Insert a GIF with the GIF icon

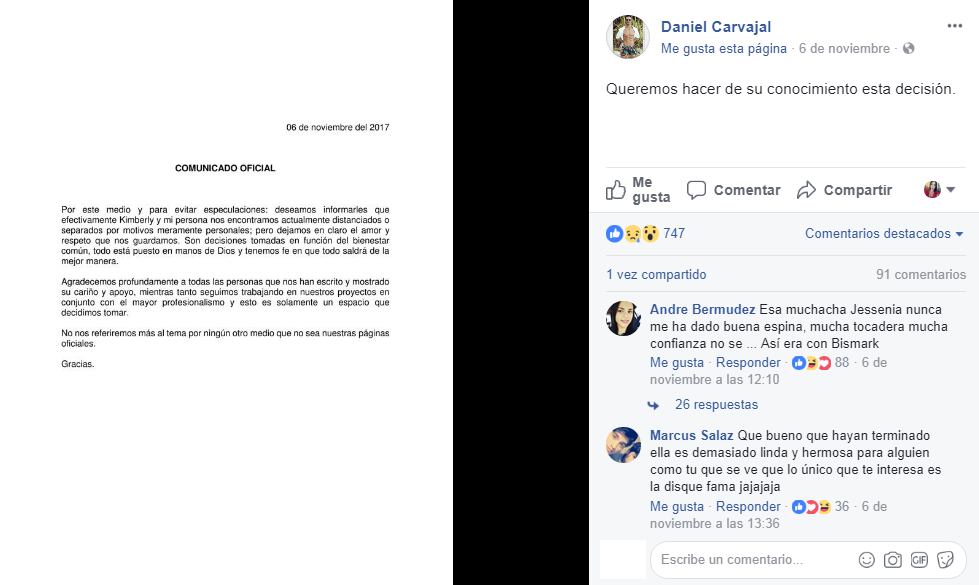(x=919, y=559)
